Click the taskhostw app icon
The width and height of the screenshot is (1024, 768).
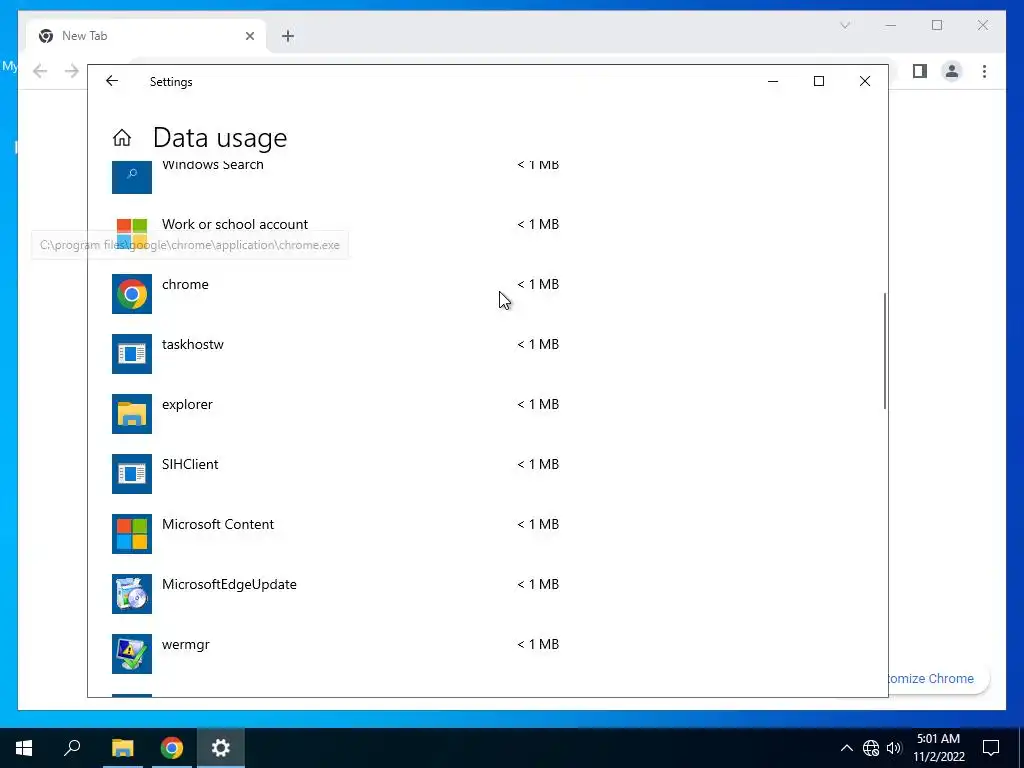(132, 354)
